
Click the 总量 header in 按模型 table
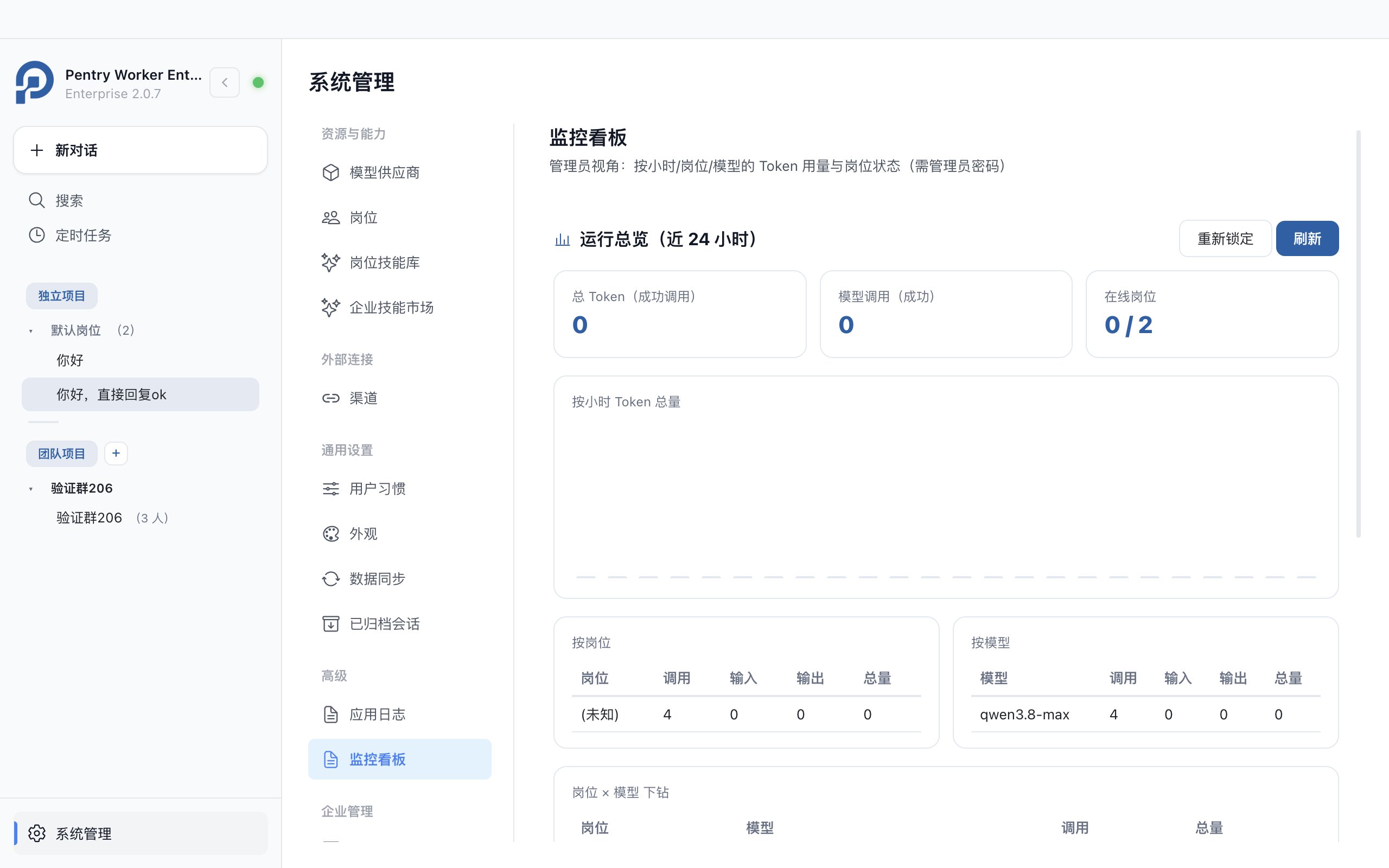pos(1288,678)
